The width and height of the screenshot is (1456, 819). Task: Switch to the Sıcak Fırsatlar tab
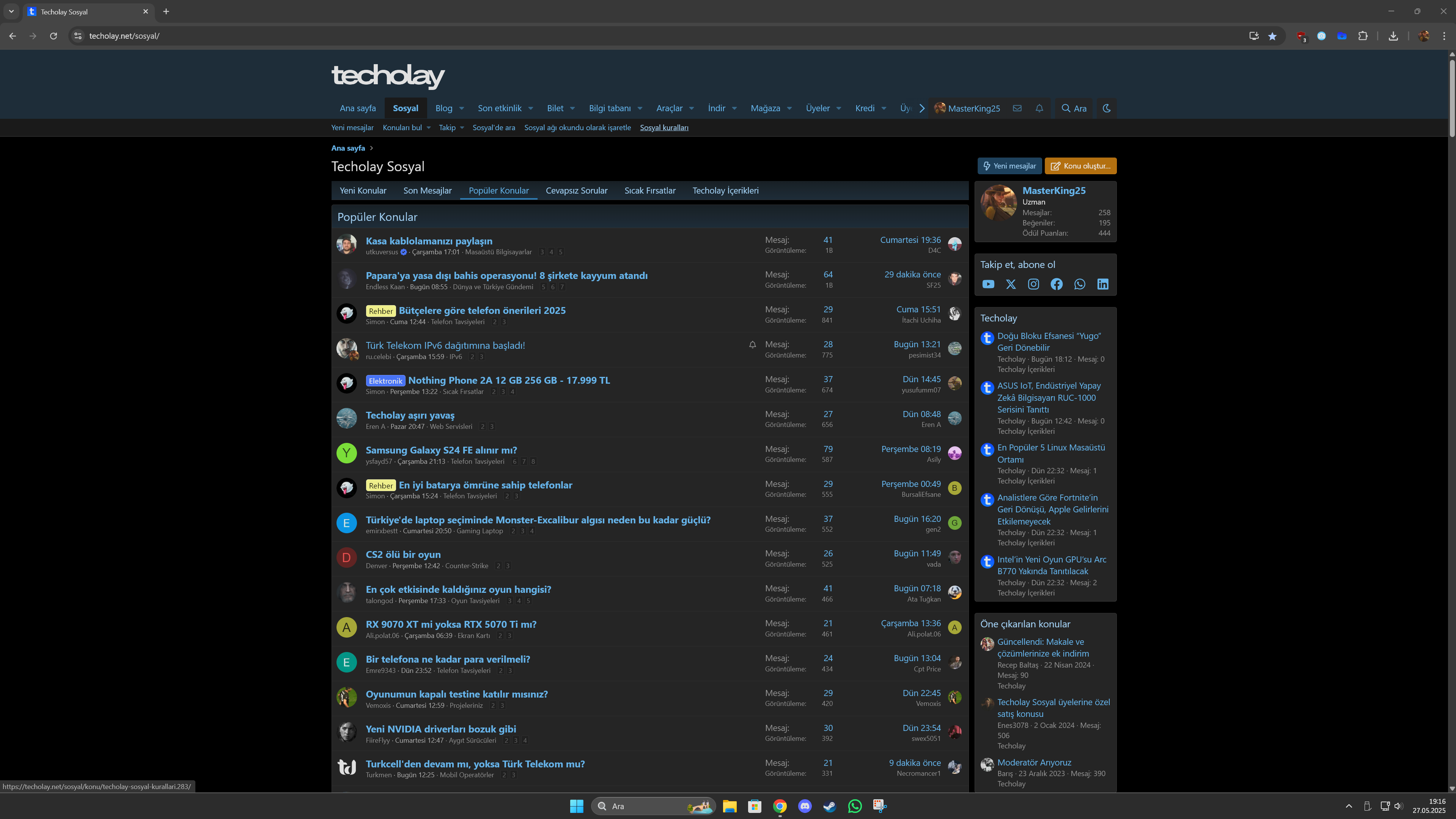click(x=650, y=191)
